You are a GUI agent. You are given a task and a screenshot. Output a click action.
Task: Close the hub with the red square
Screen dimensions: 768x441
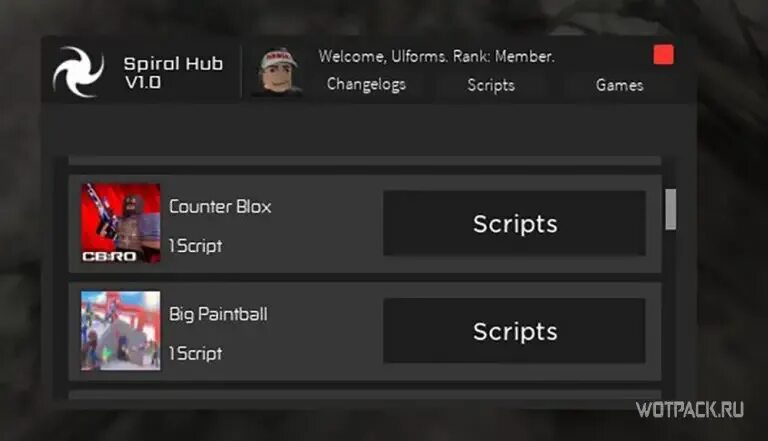[x=664, y=55]
